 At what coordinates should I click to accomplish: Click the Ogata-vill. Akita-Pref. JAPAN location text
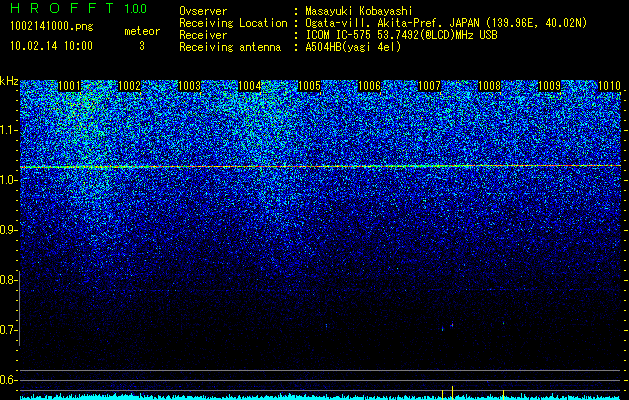coord(446,23)
